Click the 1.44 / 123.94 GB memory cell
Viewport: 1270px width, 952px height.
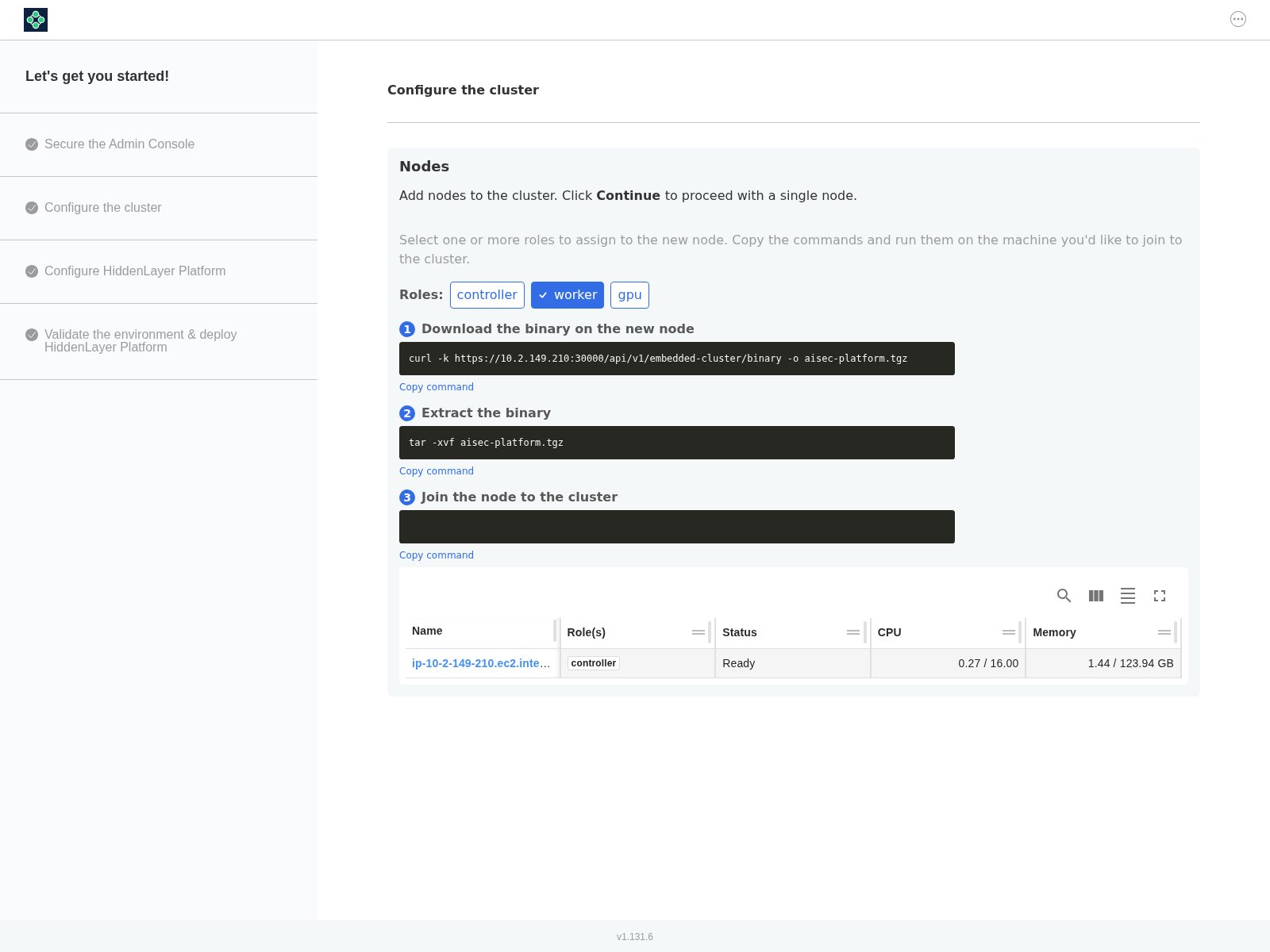tap(1103, 663)
